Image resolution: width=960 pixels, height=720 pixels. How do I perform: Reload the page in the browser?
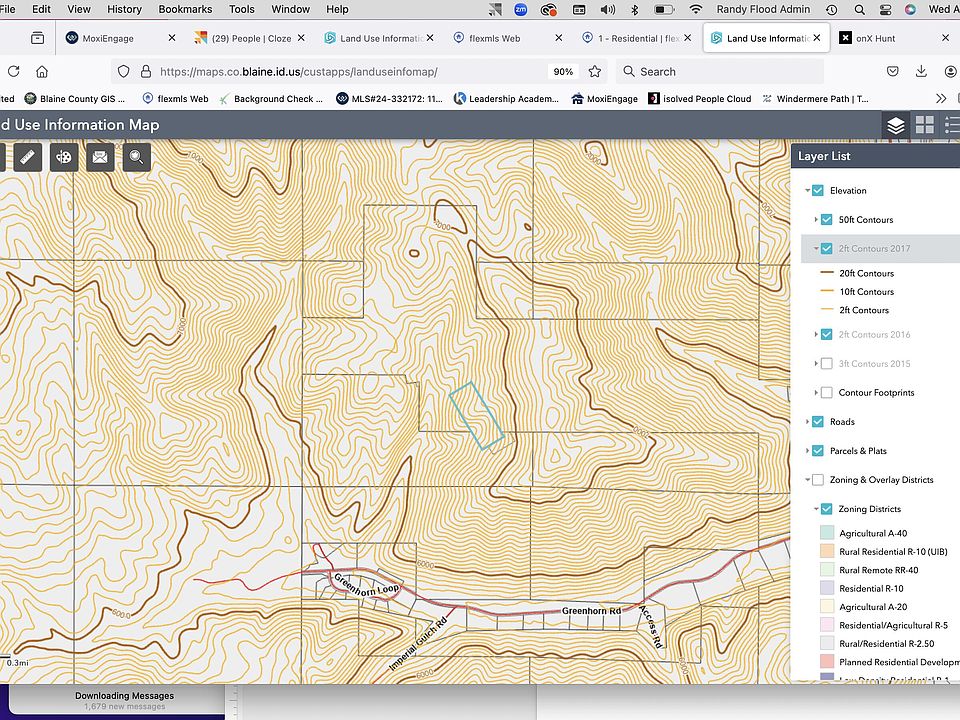(x=13, y=72)
